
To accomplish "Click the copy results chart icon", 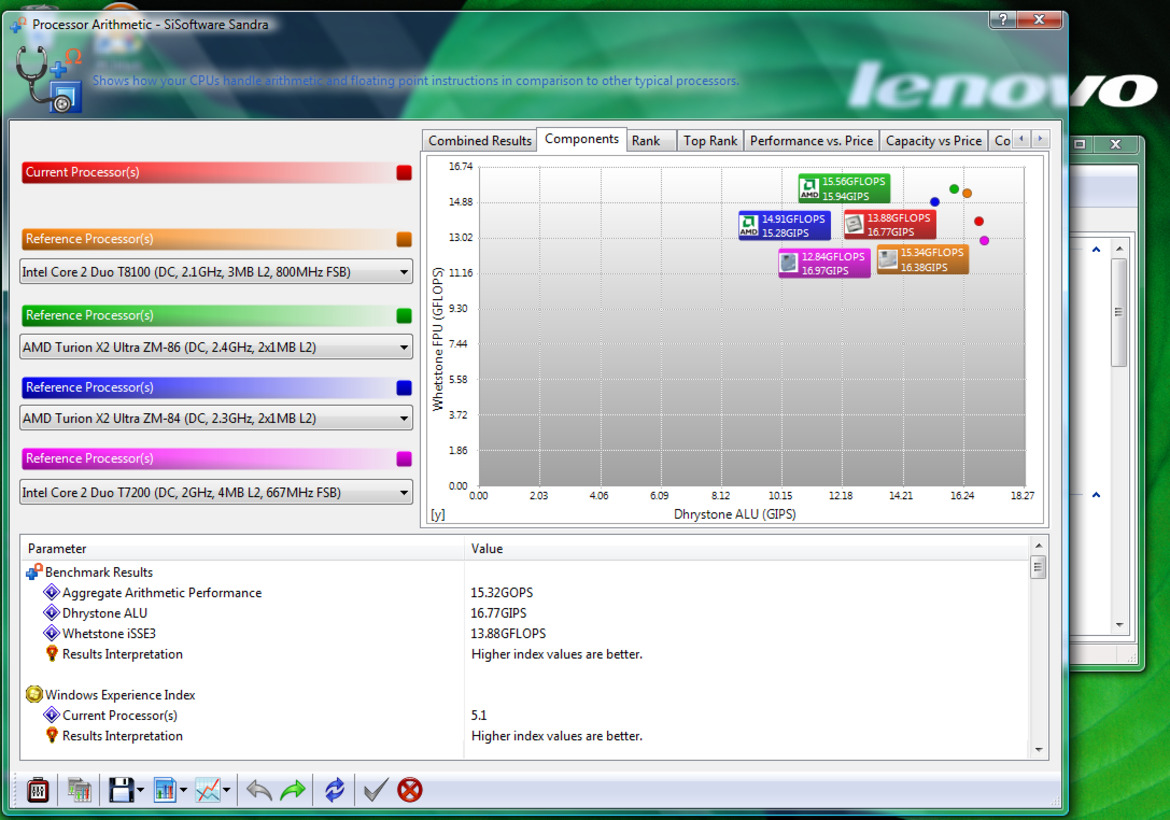I will click(x=79, y=789).
